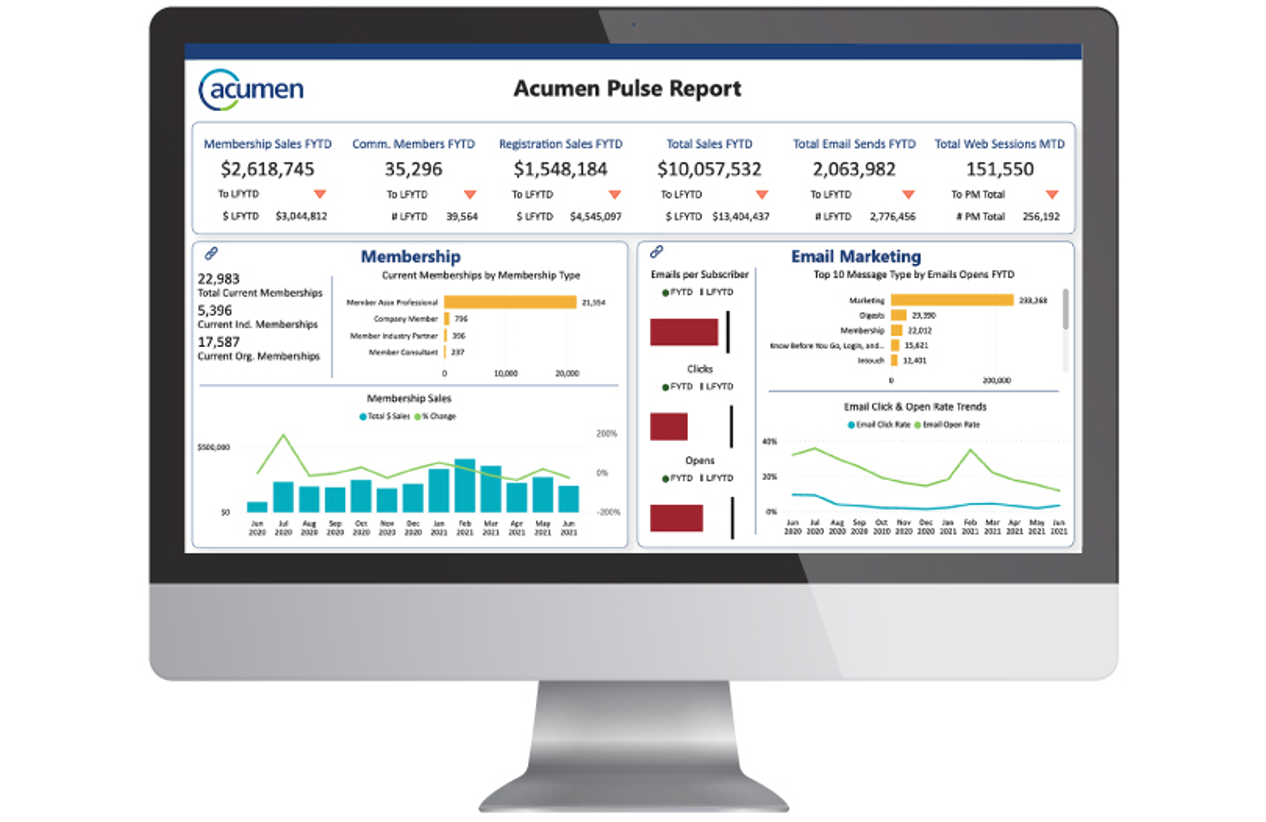Click the Total $ Sales legend marker
This screenshot has height=822, width=1266.
tap(362, 416)
